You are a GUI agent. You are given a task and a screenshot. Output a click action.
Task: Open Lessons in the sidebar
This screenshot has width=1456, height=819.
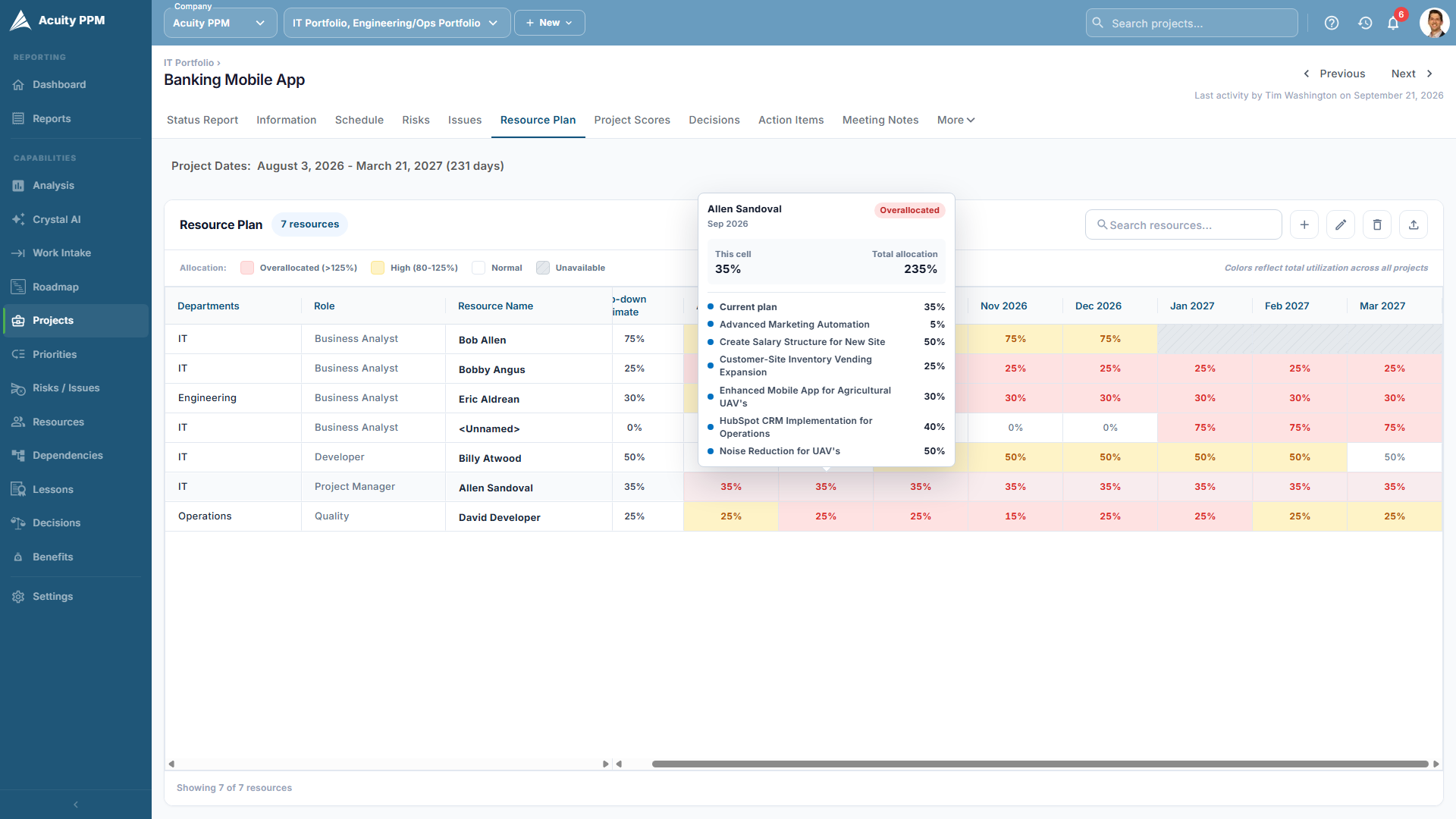(x=76, y=490)
